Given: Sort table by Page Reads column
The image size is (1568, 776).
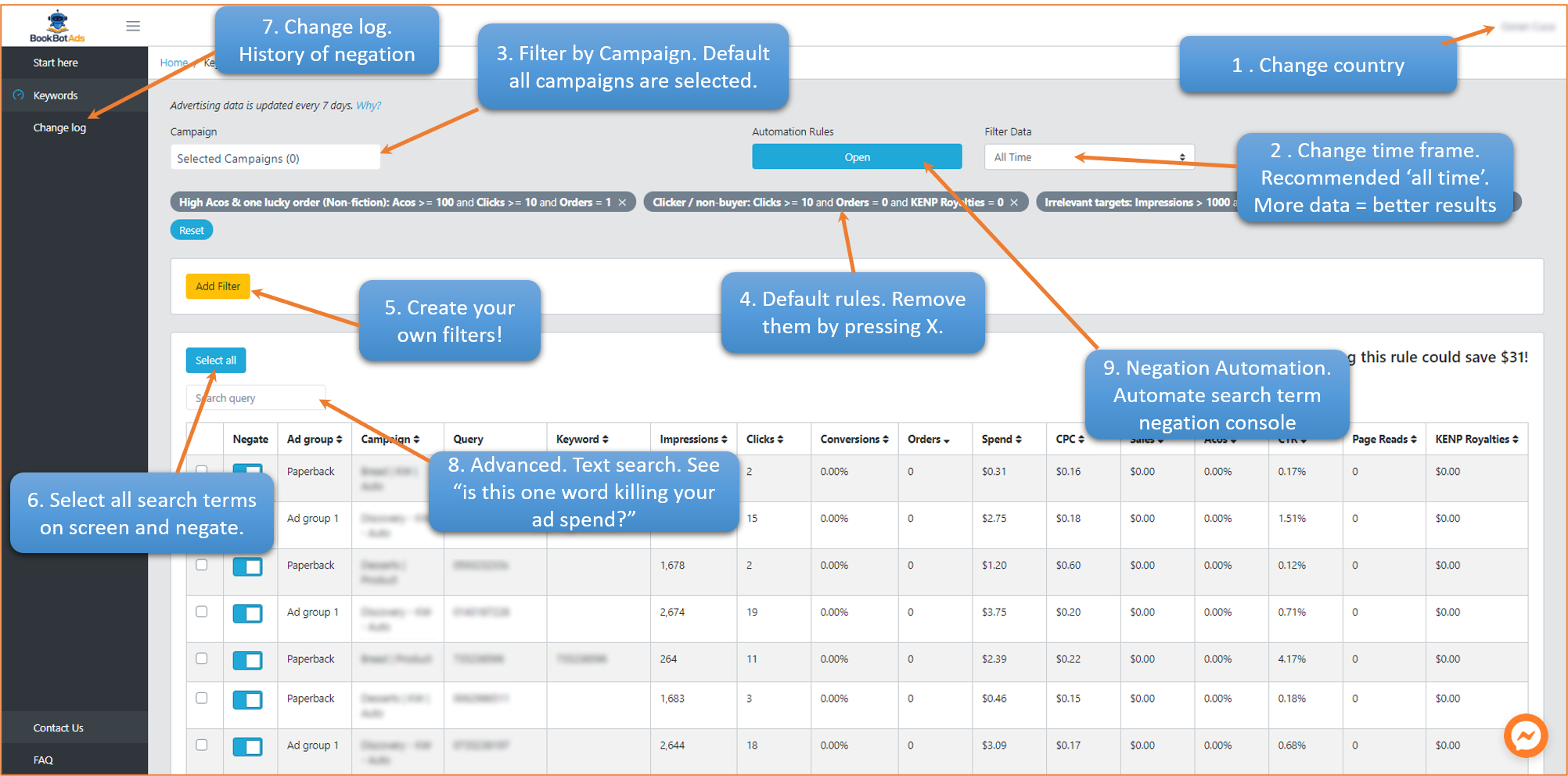Looking at the screenshot, I should [1384, 440].
